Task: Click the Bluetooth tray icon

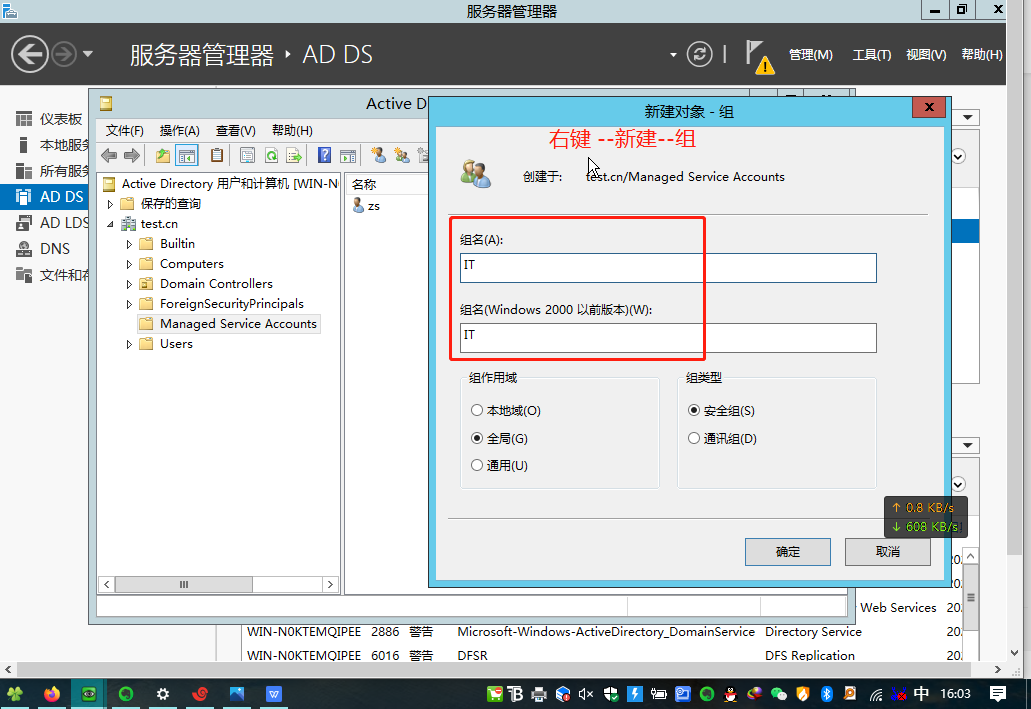Action: point(827,694)
